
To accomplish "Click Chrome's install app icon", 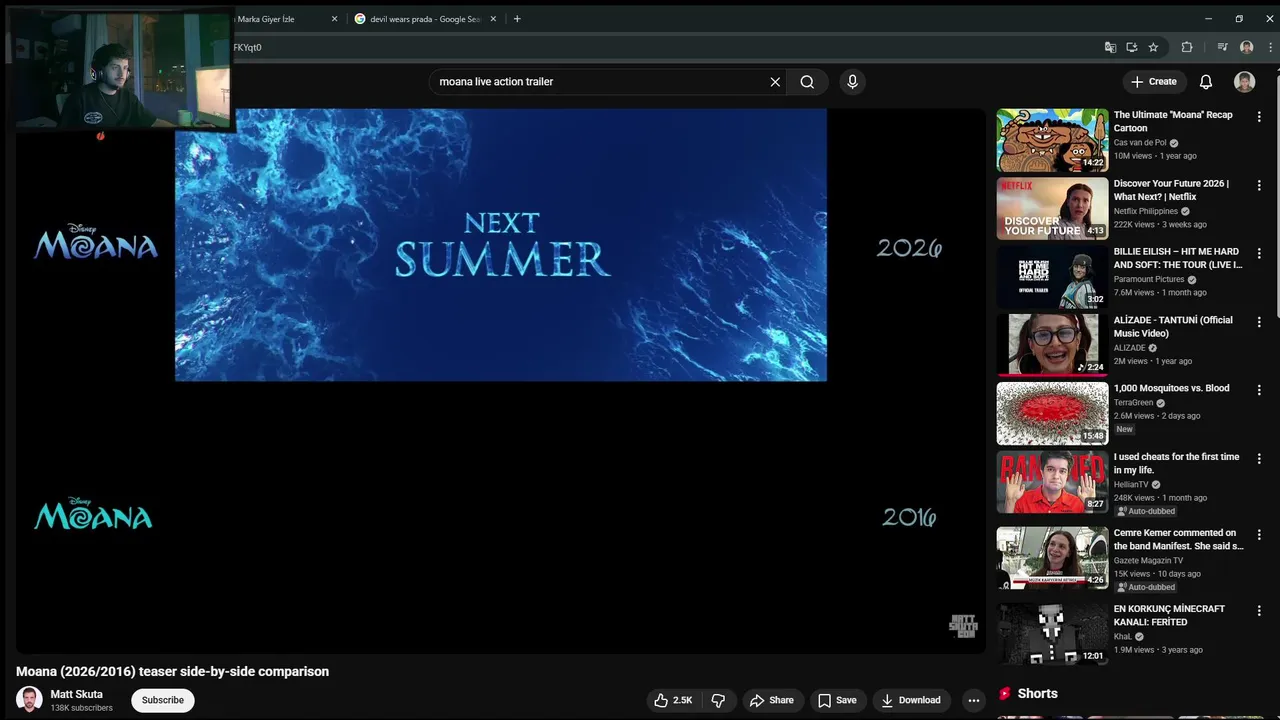I will (1132, 47).
